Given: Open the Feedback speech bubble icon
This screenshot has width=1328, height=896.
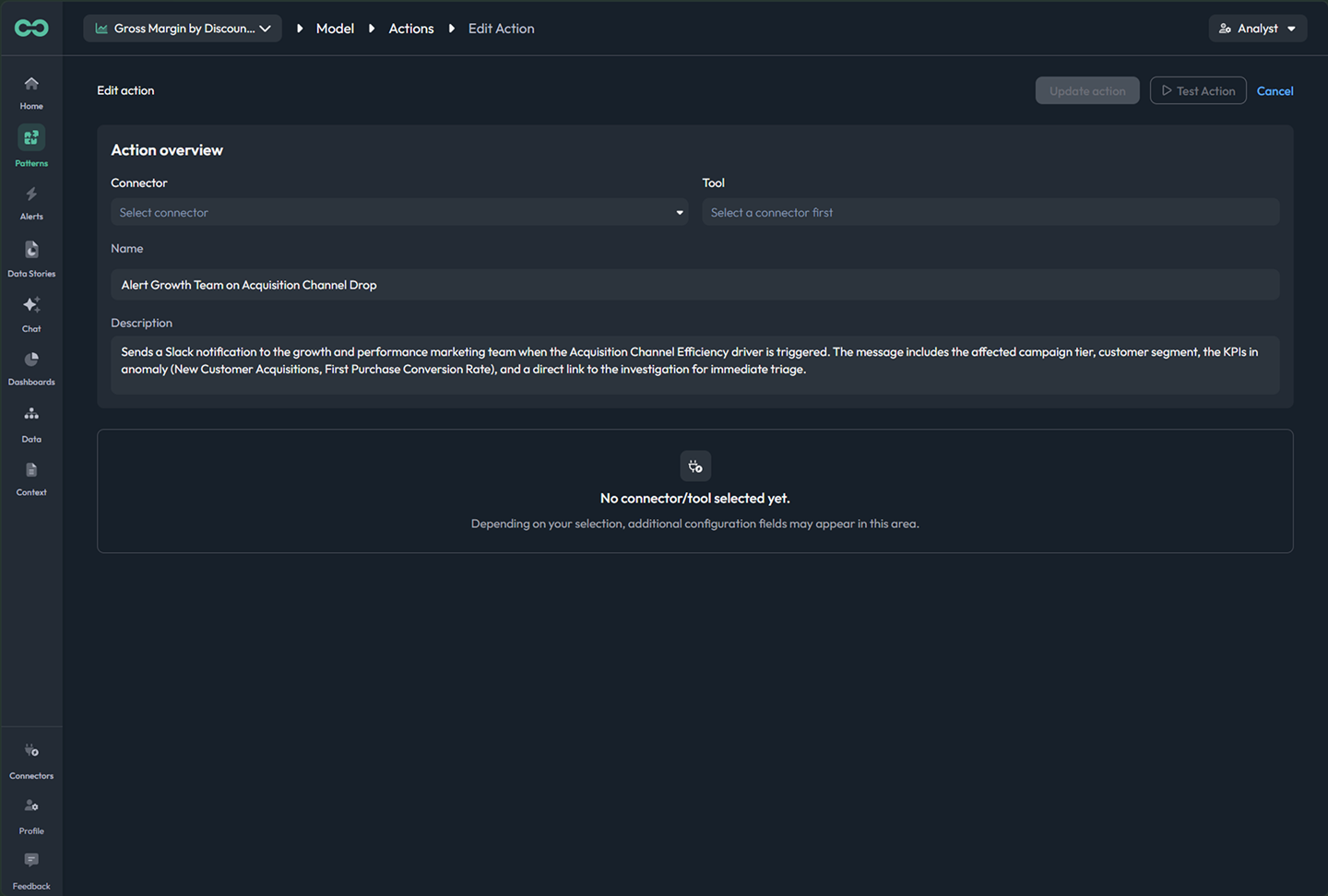Looking at the screenshot, I should pos(31,860).
